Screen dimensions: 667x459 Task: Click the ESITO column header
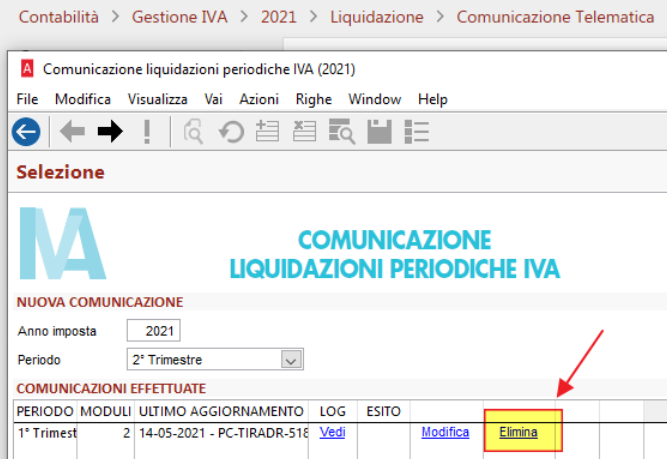383,411
